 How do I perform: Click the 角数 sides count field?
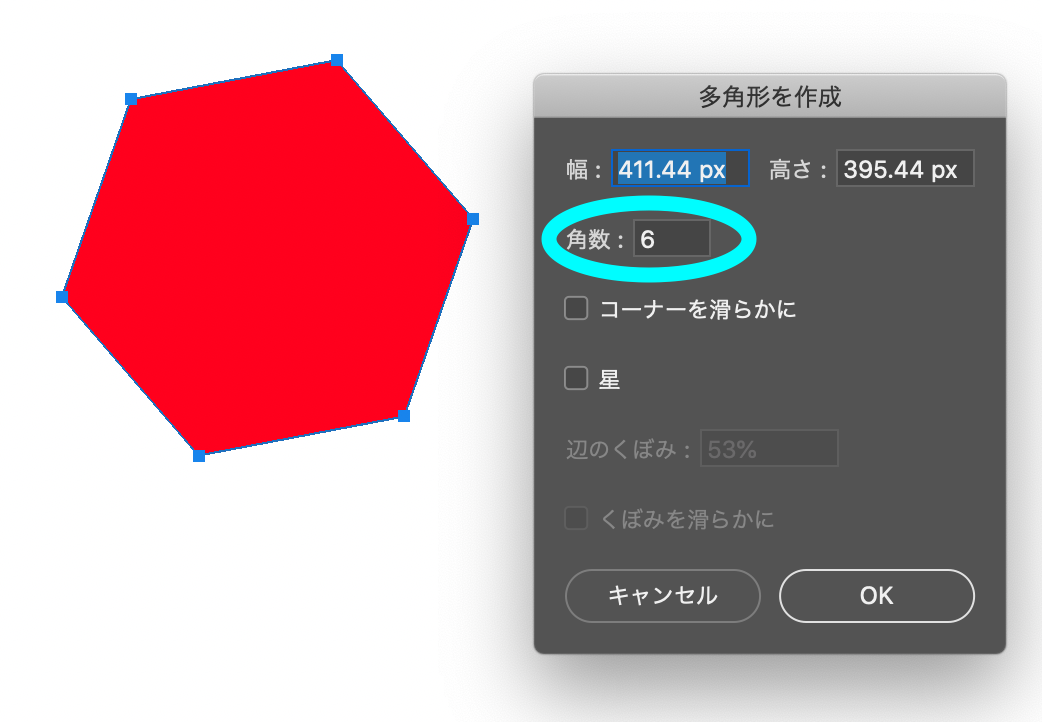pyautogui.click(x=672, y=239)
